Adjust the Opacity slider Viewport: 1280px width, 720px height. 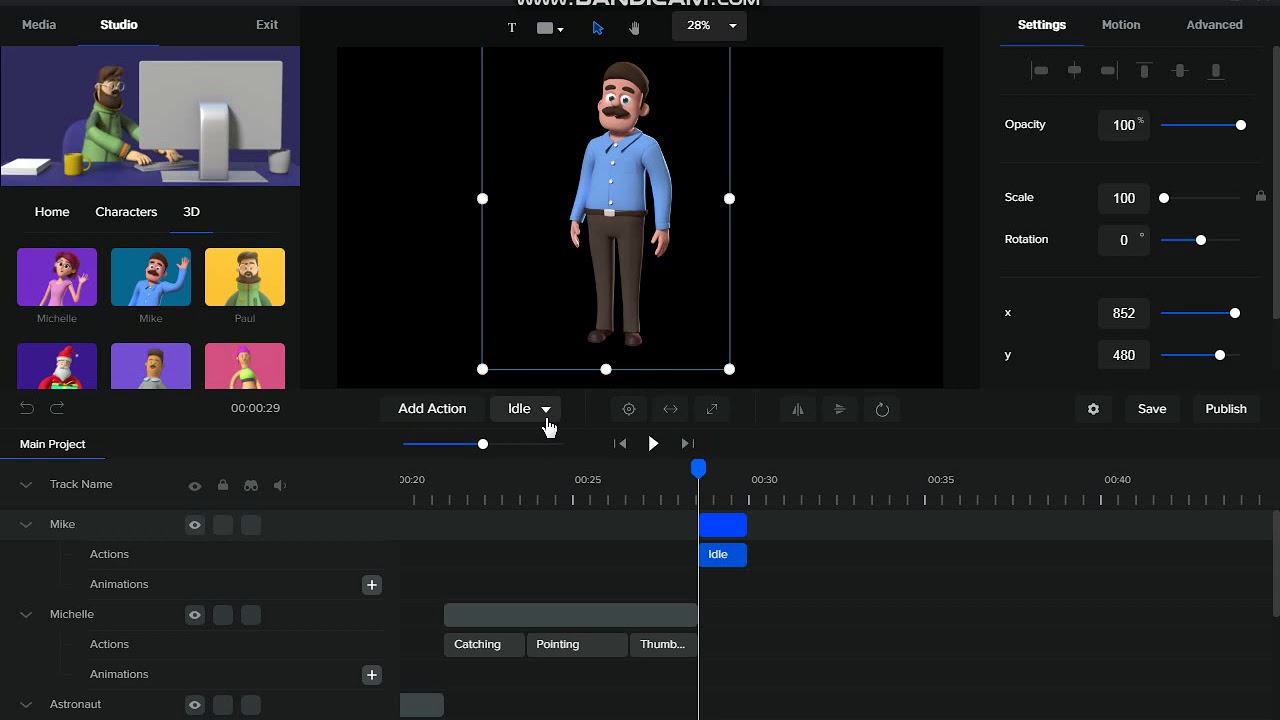tap(1203, 125)
